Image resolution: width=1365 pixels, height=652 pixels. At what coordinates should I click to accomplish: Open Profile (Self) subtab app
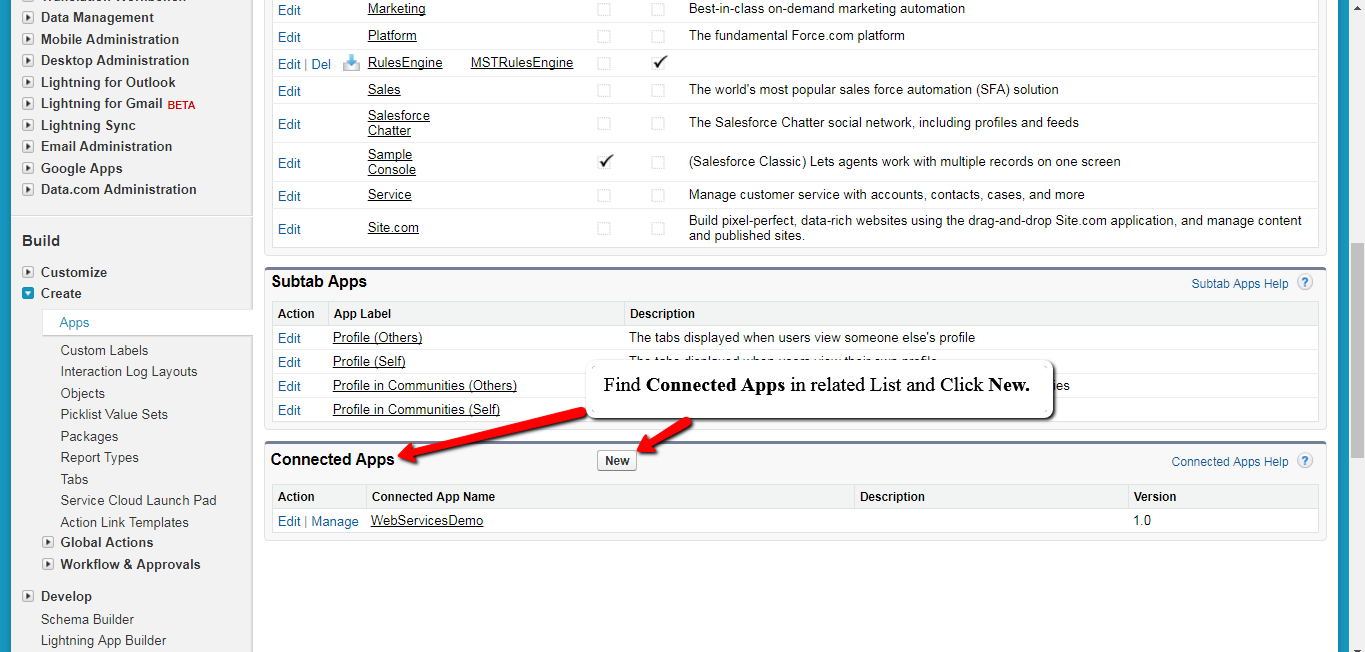(369, 362)
